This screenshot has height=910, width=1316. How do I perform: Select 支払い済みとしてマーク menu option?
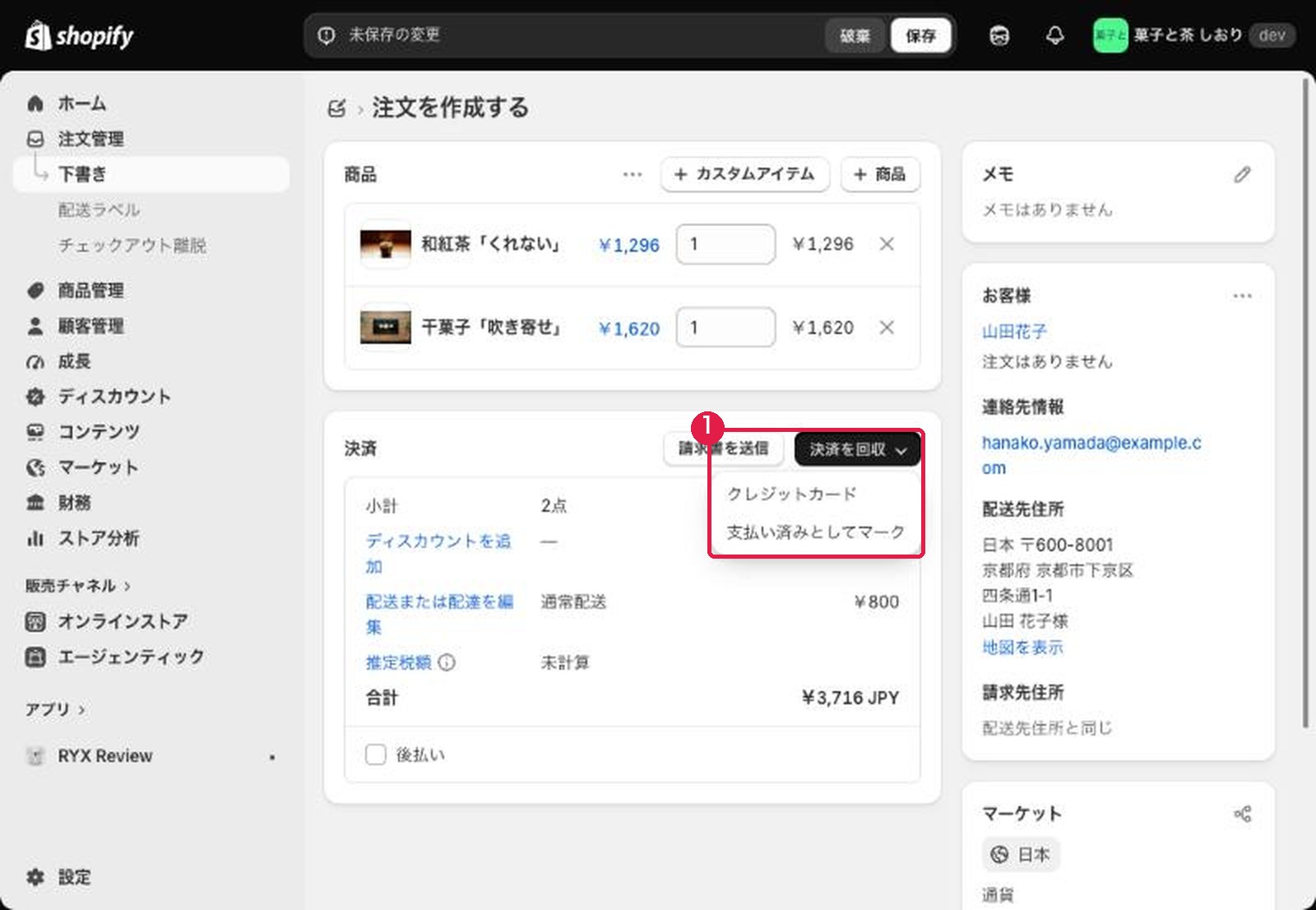[814, 532]
